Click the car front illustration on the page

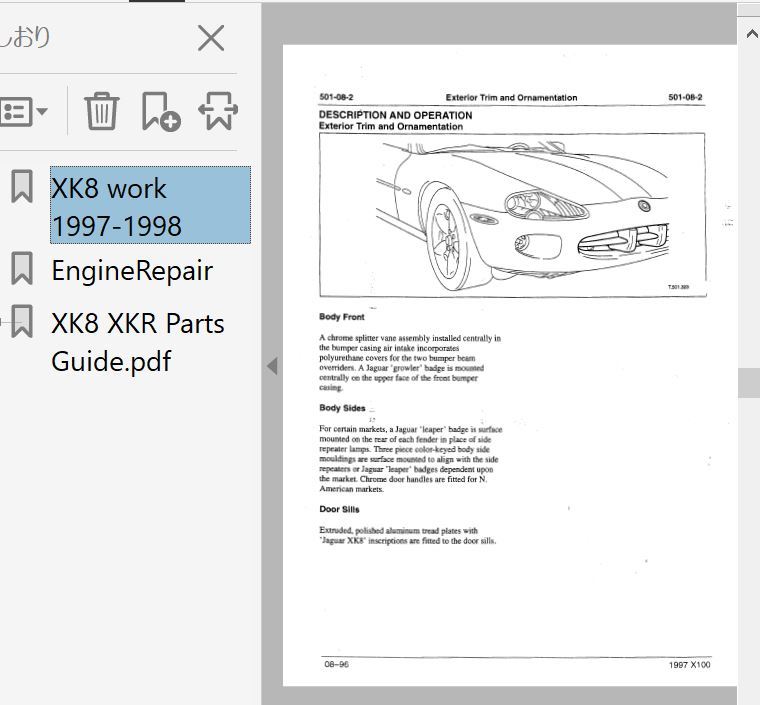click(x=512, y=215)
